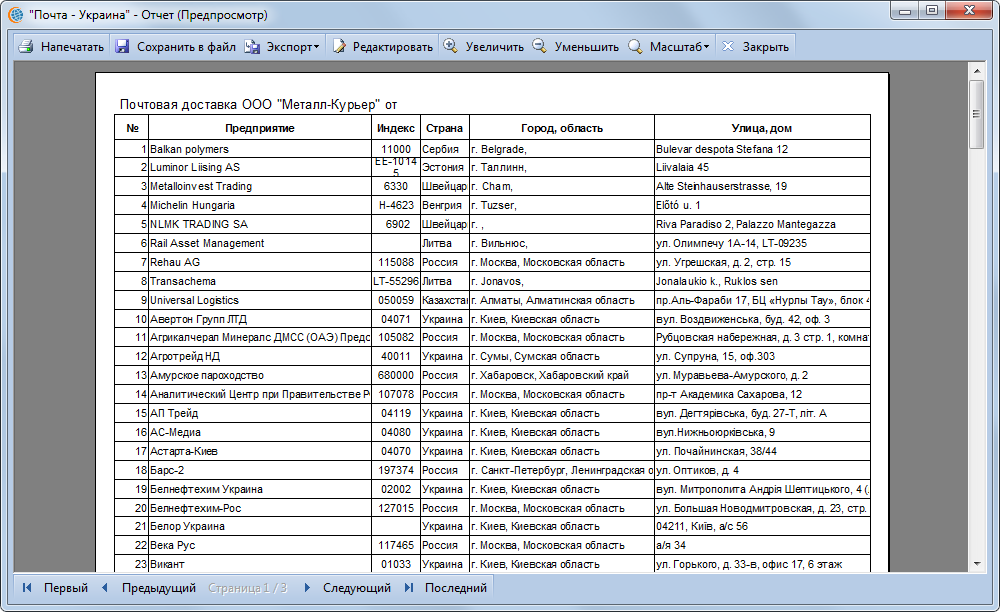Close preview via Закрыть label
Viewport: 1000px width, 612px height.
coord(765,47)
